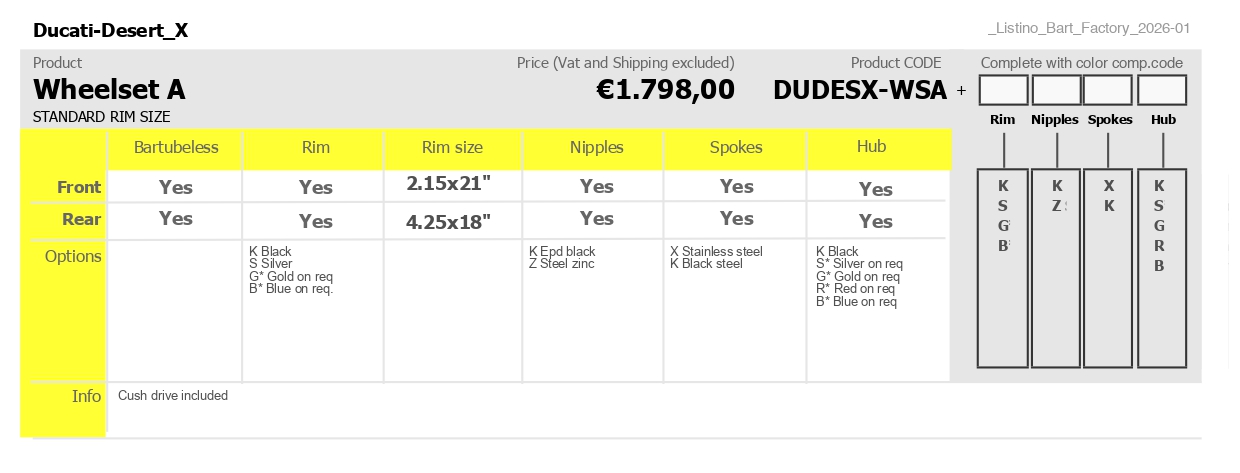
Task: Click the G* Gold on req rim option
Action: coord(291,276)
